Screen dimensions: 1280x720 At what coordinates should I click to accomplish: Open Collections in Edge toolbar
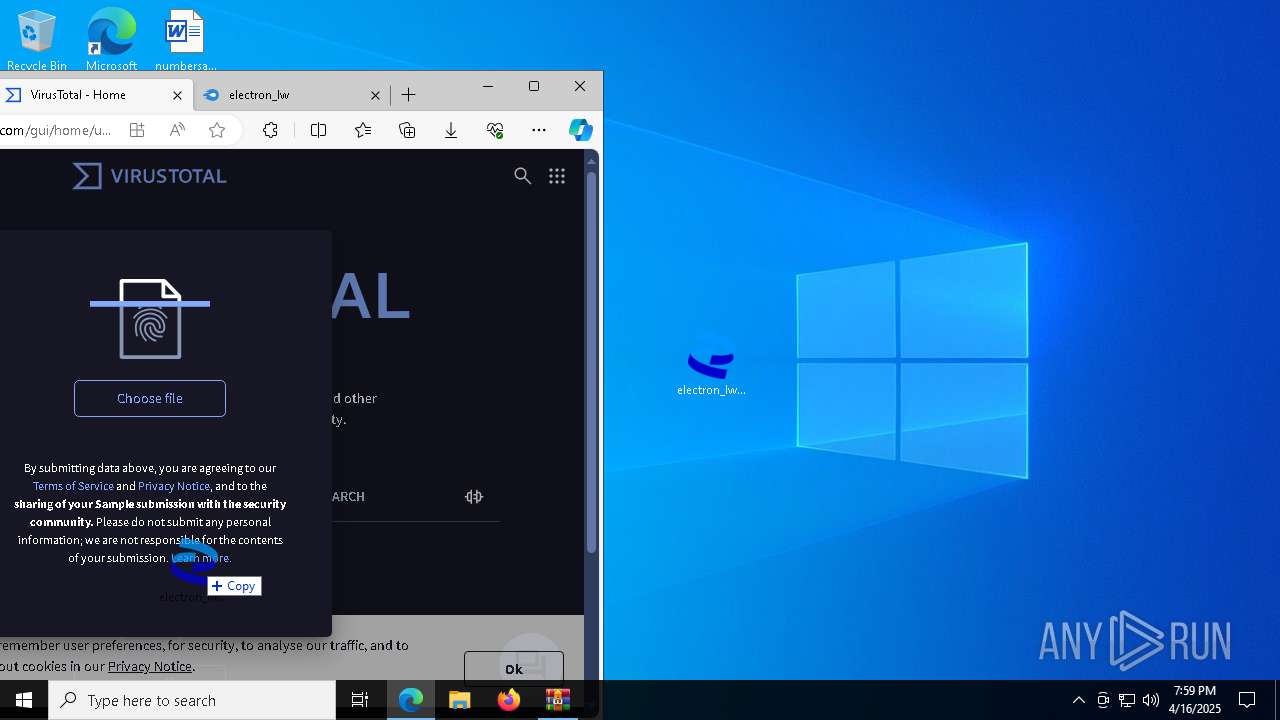[407, 130]
